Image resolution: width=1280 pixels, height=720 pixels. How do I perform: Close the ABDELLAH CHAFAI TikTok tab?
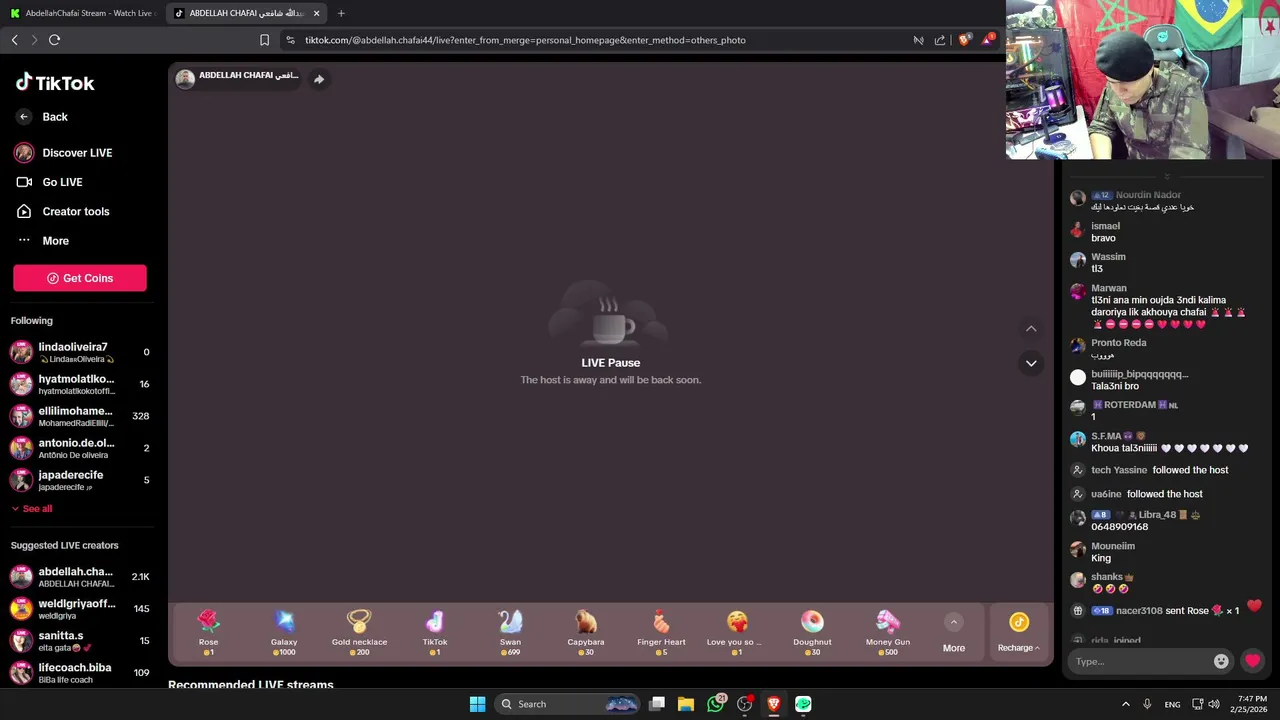(317, 13)
